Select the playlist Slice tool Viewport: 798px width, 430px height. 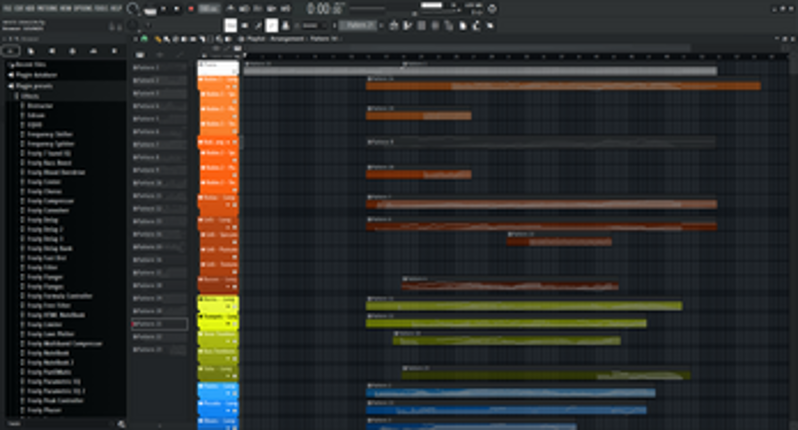(202, 39)
